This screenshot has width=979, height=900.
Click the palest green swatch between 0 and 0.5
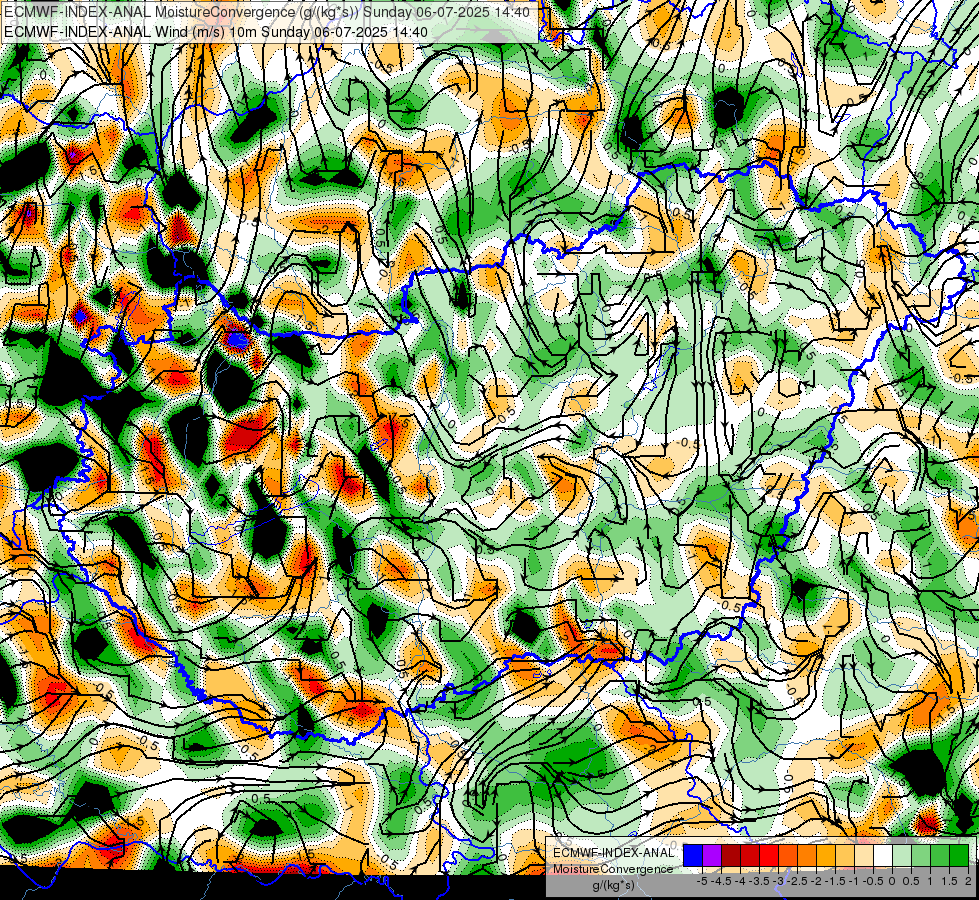[902, 856]
